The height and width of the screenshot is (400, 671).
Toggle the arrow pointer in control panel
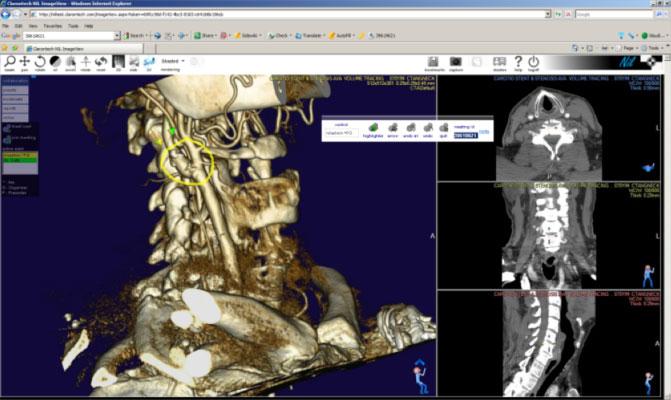point(393,129)
